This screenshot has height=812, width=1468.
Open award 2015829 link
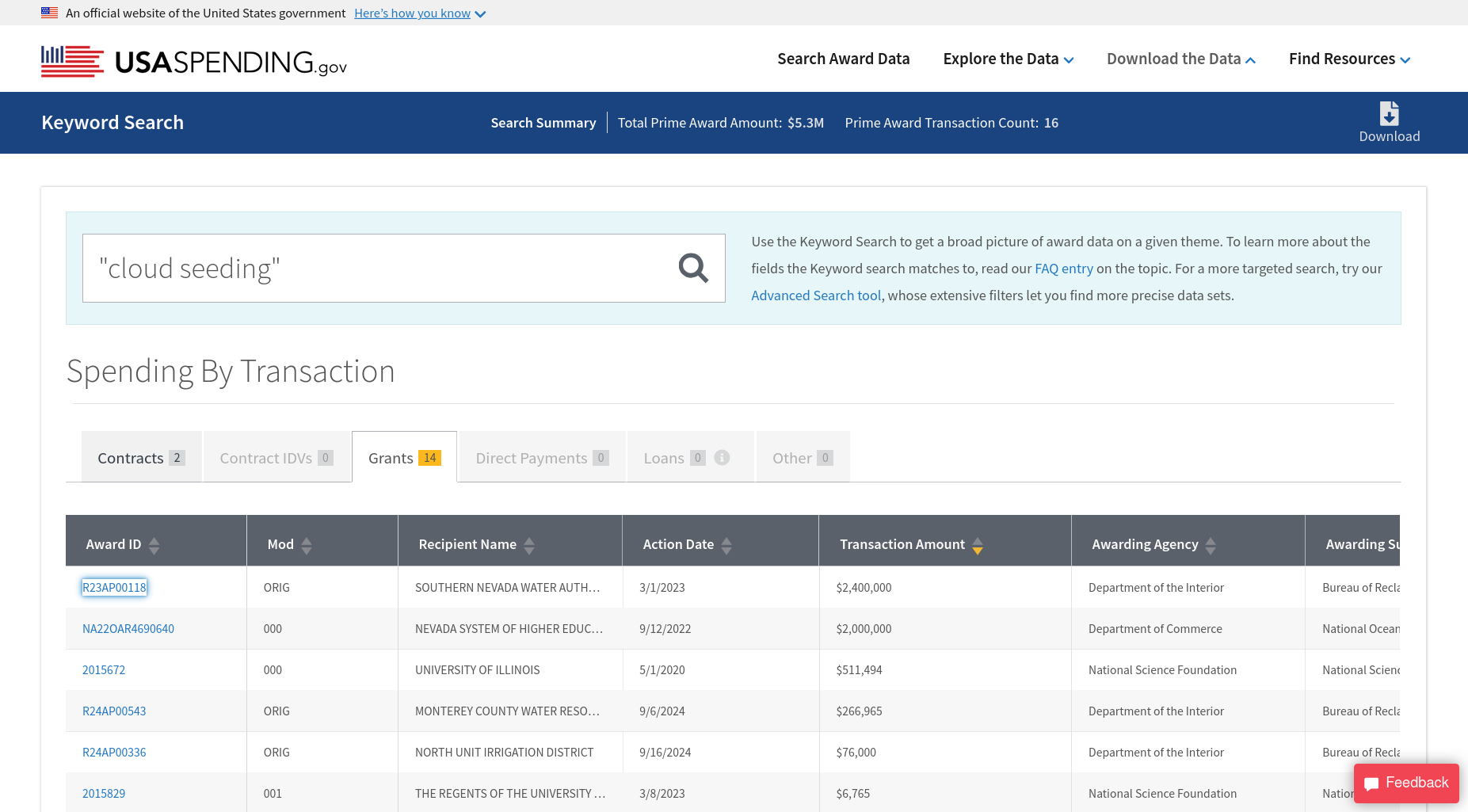104,793
